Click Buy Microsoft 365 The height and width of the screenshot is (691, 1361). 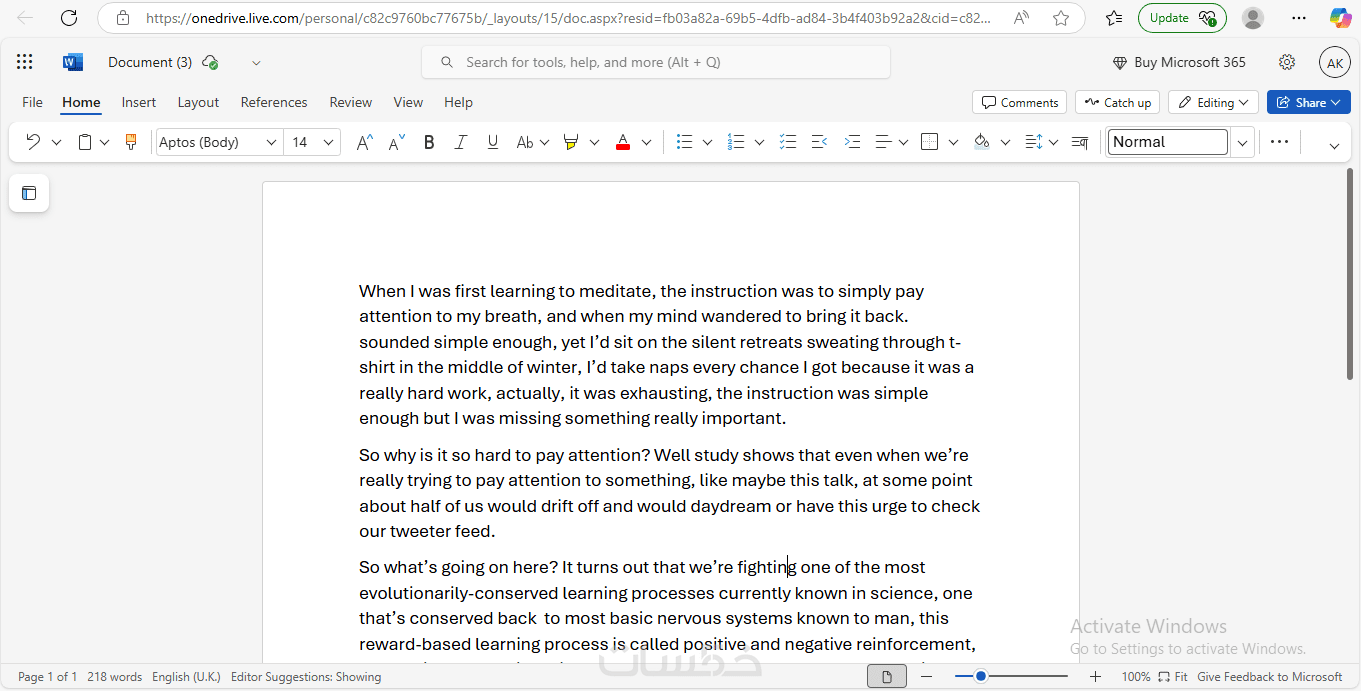tap(1179, 62)
